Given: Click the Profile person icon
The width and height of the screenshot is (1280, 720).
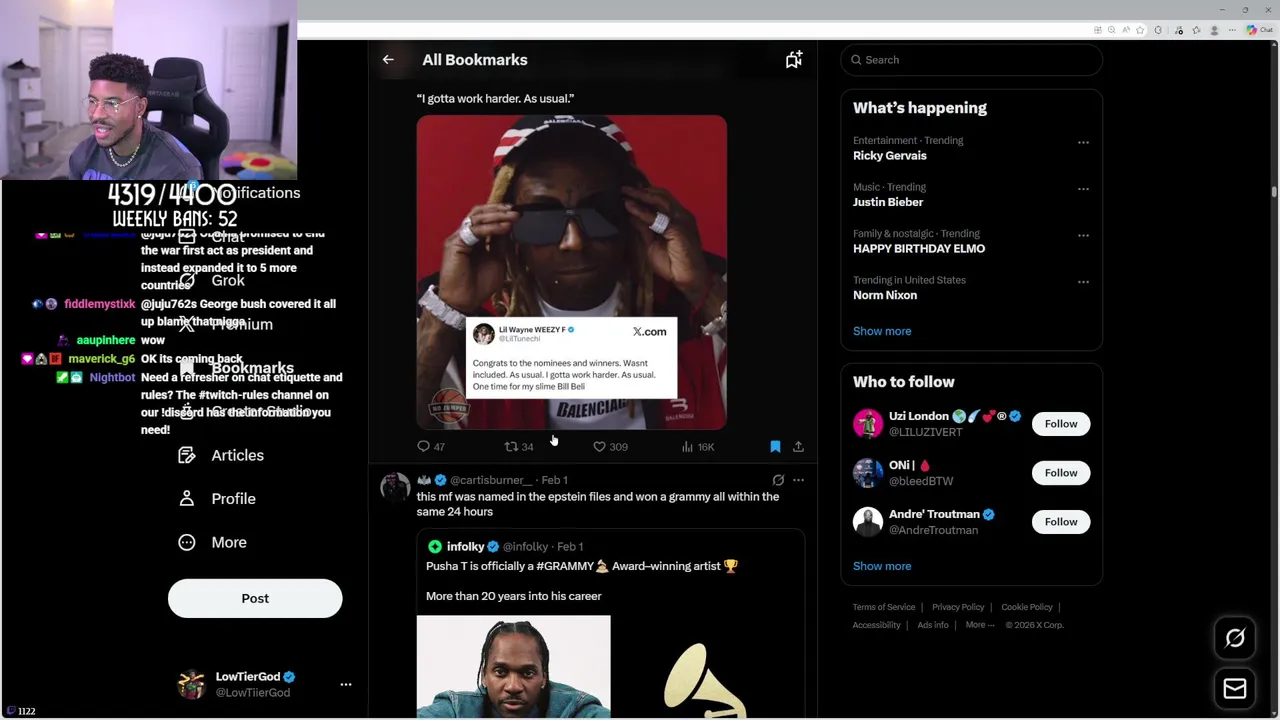Looking at the screenshot, I should pyautogui.click(x=187, y=499).
